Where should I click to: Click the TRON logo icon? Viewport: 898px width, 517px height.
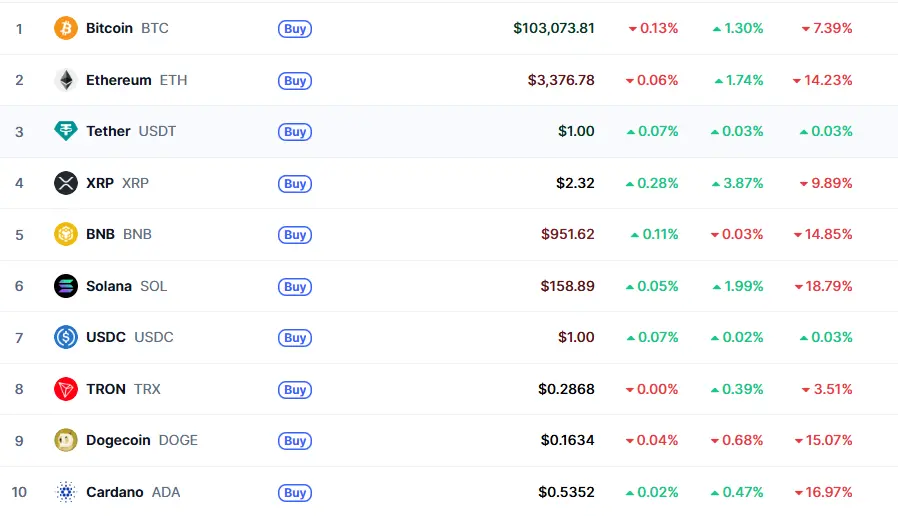(66, 389)
